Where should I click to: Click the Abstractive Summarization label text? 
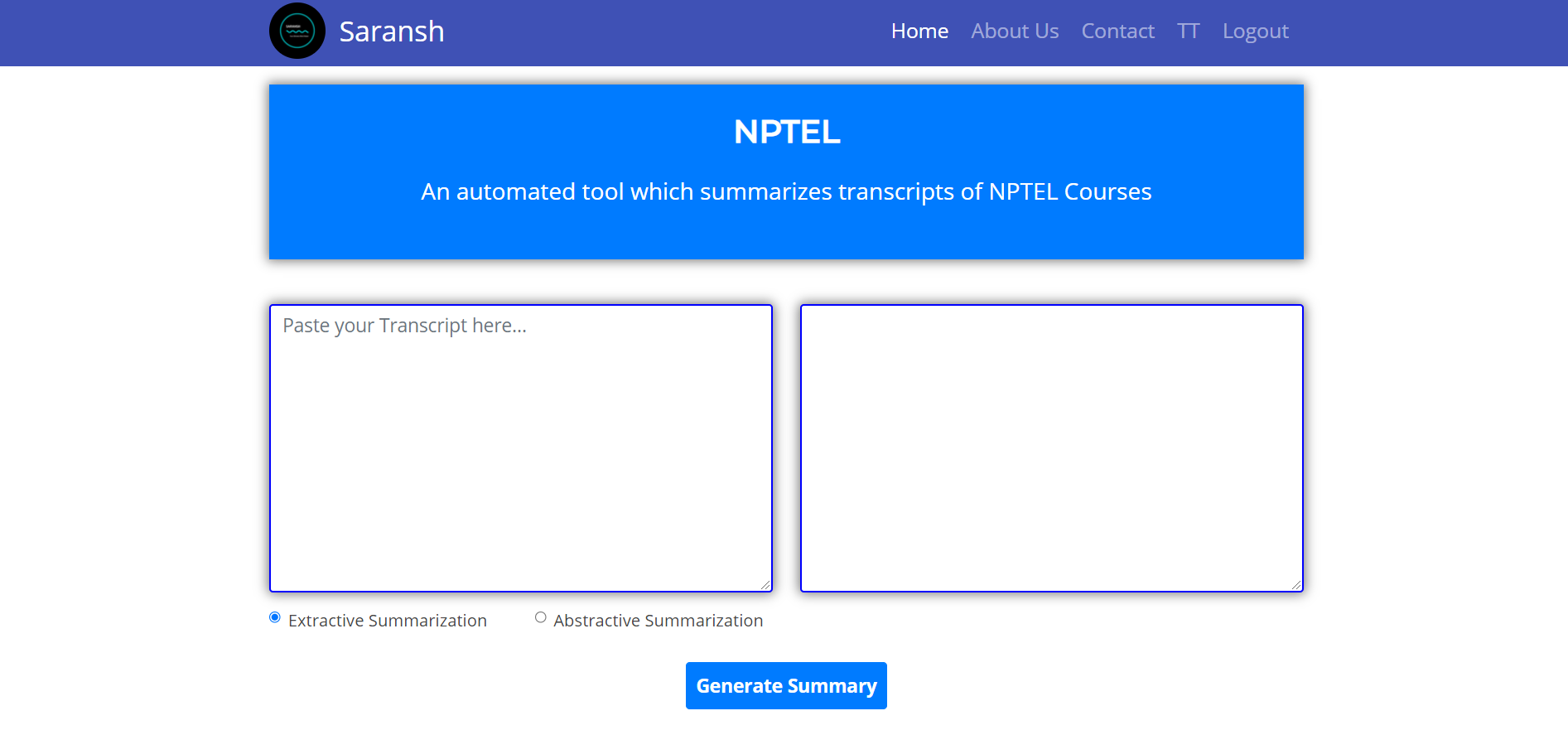point(659,621)
